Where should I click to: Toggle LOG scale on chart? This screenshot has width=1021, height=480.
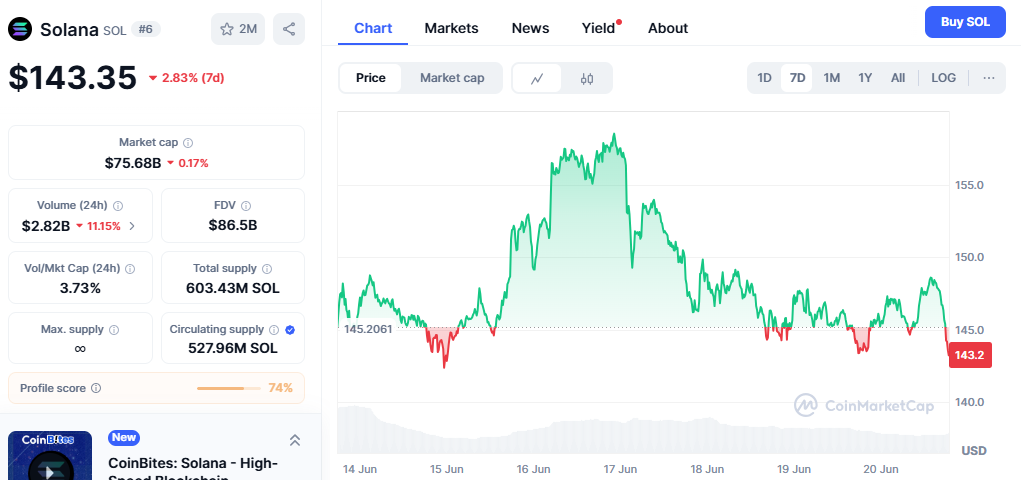point(944,78)
